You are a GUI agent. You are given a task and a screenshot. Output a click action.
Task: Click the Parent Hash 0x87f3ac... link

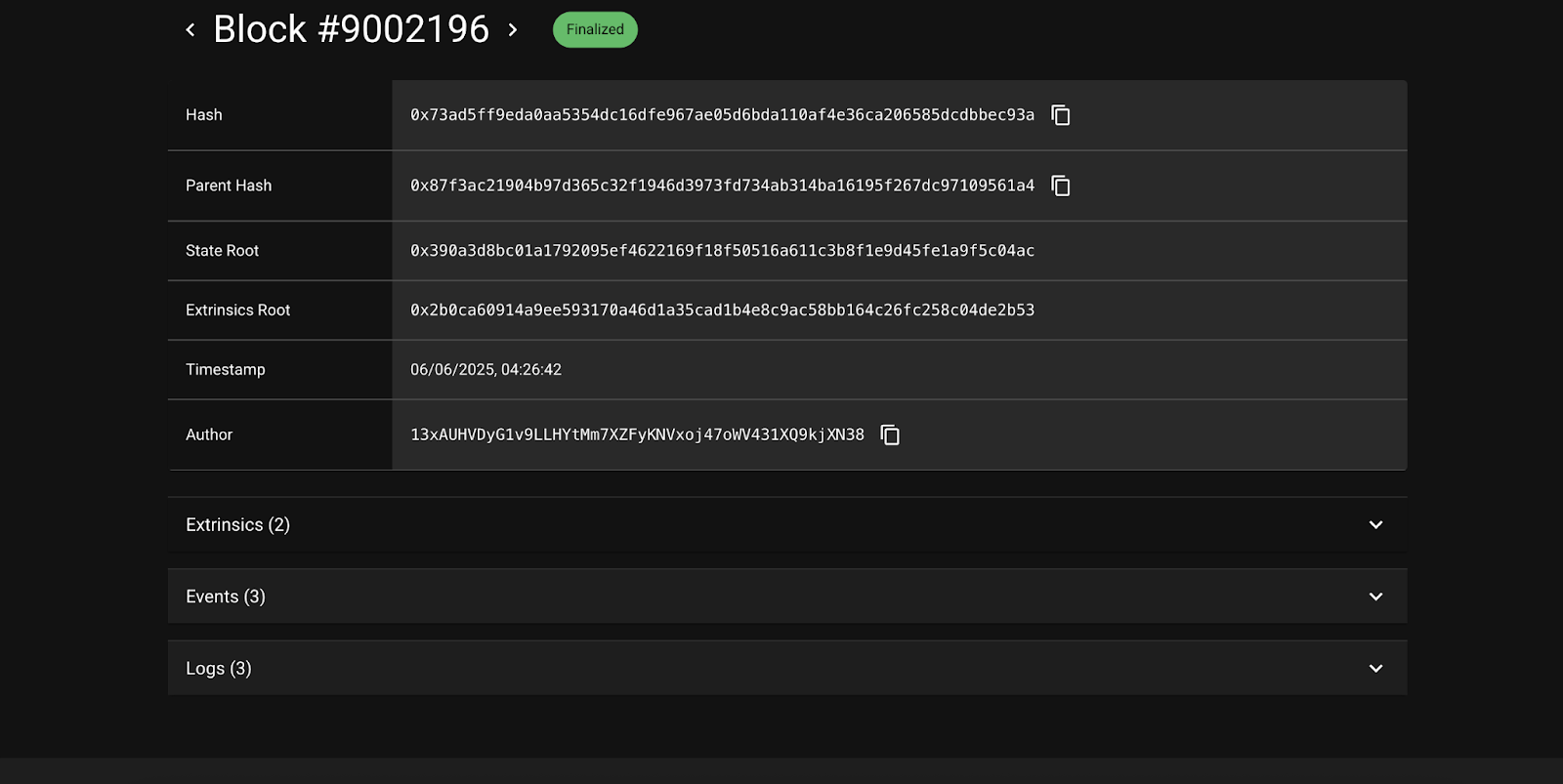click(722, 186)
